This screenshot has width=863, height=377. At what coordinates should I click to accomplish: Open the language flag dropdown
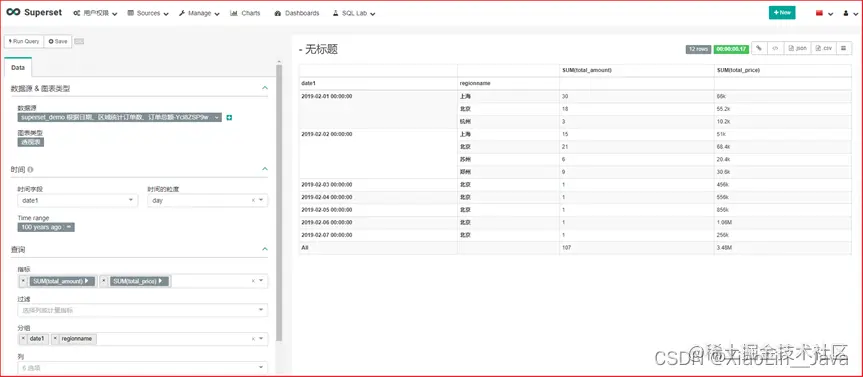824,13
